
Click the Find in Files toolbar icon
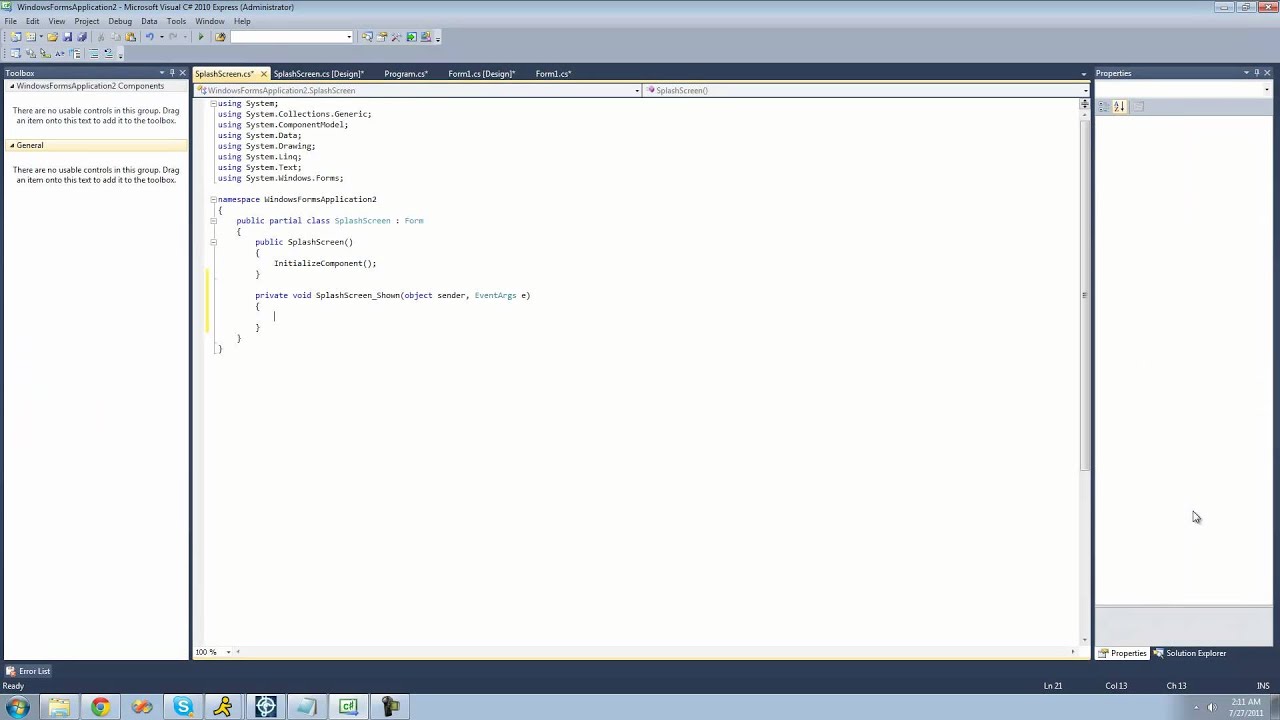click(x=220, y=37)
